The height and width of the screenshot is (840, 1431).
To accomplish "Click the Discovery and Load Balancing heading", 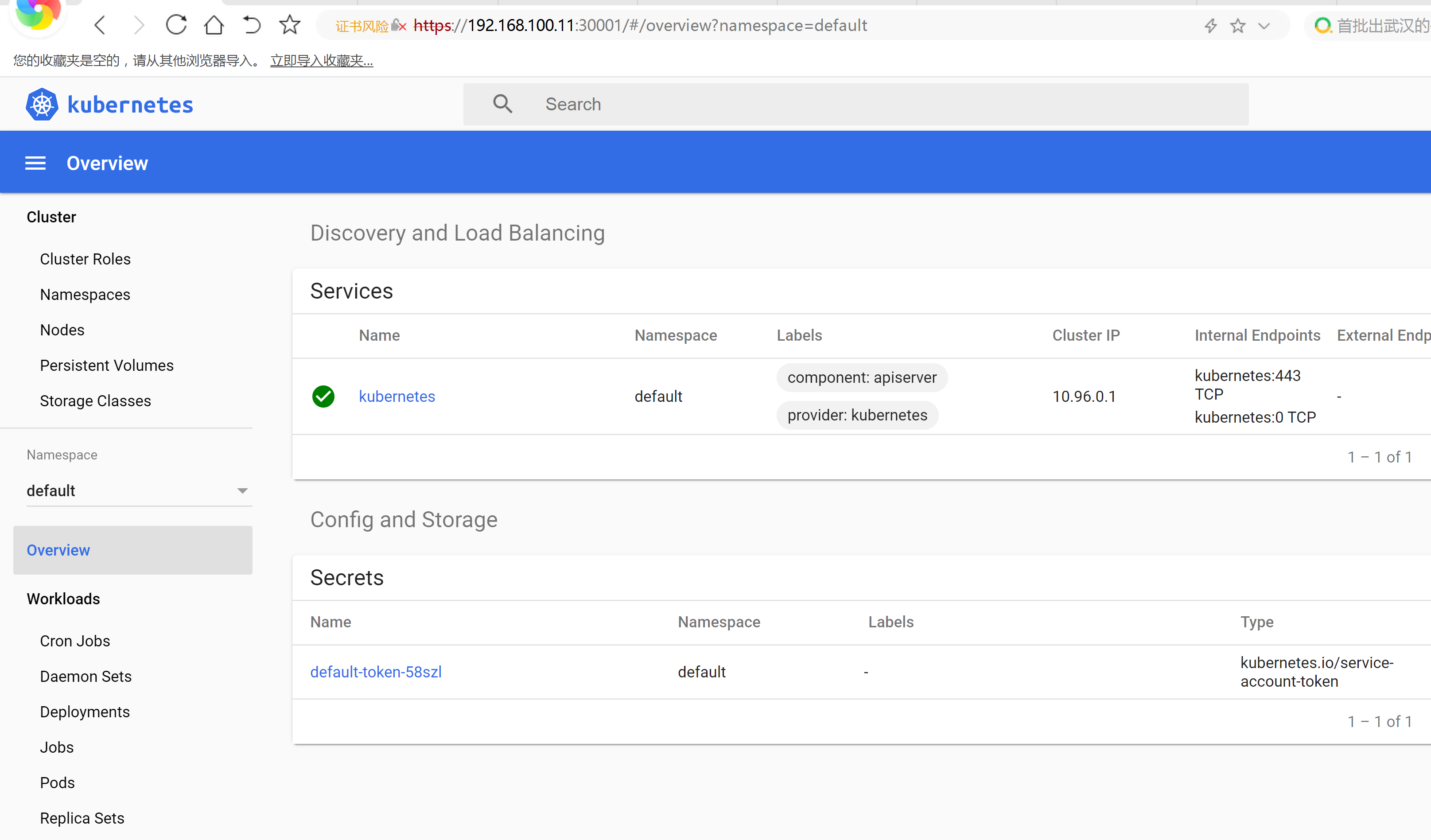I will 458,233.
